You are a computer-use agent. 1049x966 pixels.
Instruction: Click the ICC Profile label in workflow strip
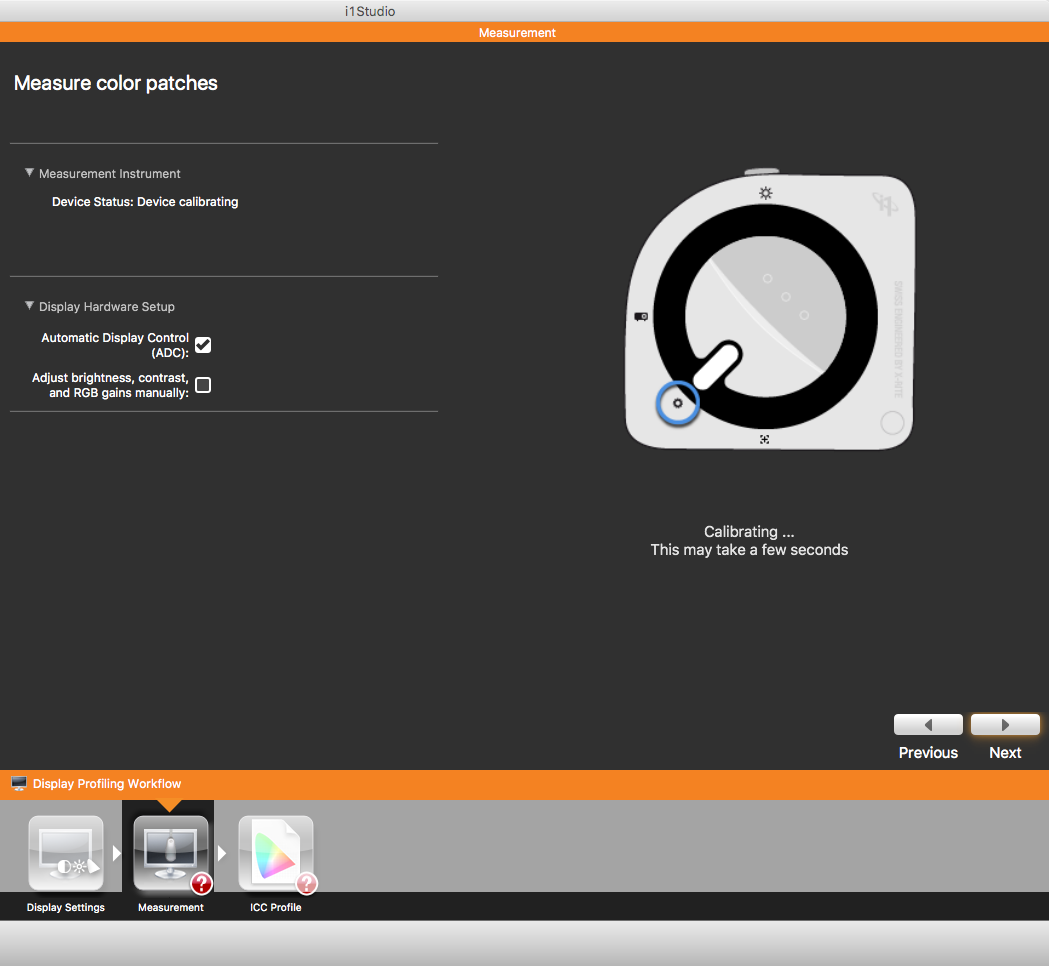click(276, 908)
